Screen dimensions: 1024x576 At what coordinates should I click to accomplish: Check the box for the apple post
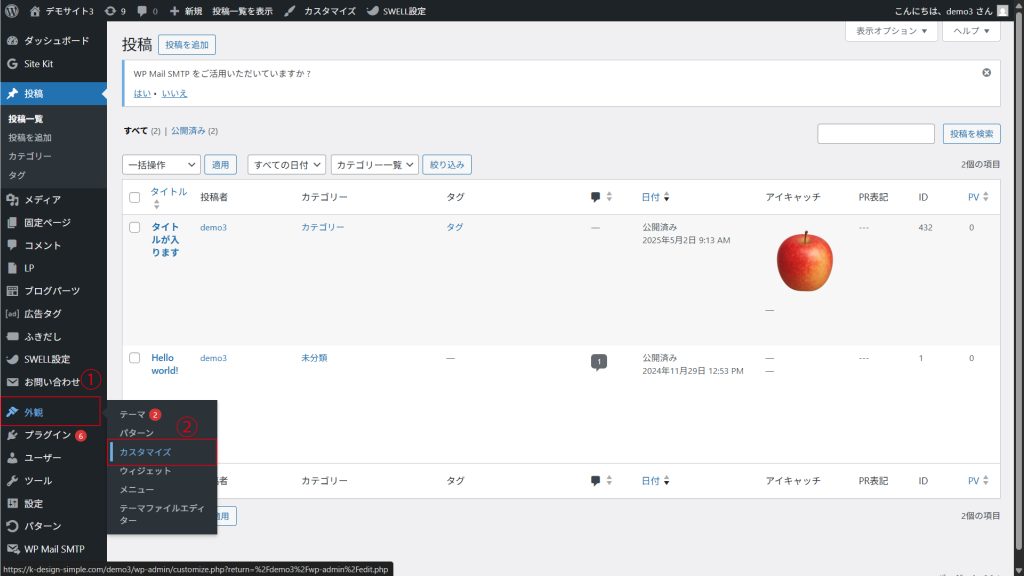(x=135, y=228)
